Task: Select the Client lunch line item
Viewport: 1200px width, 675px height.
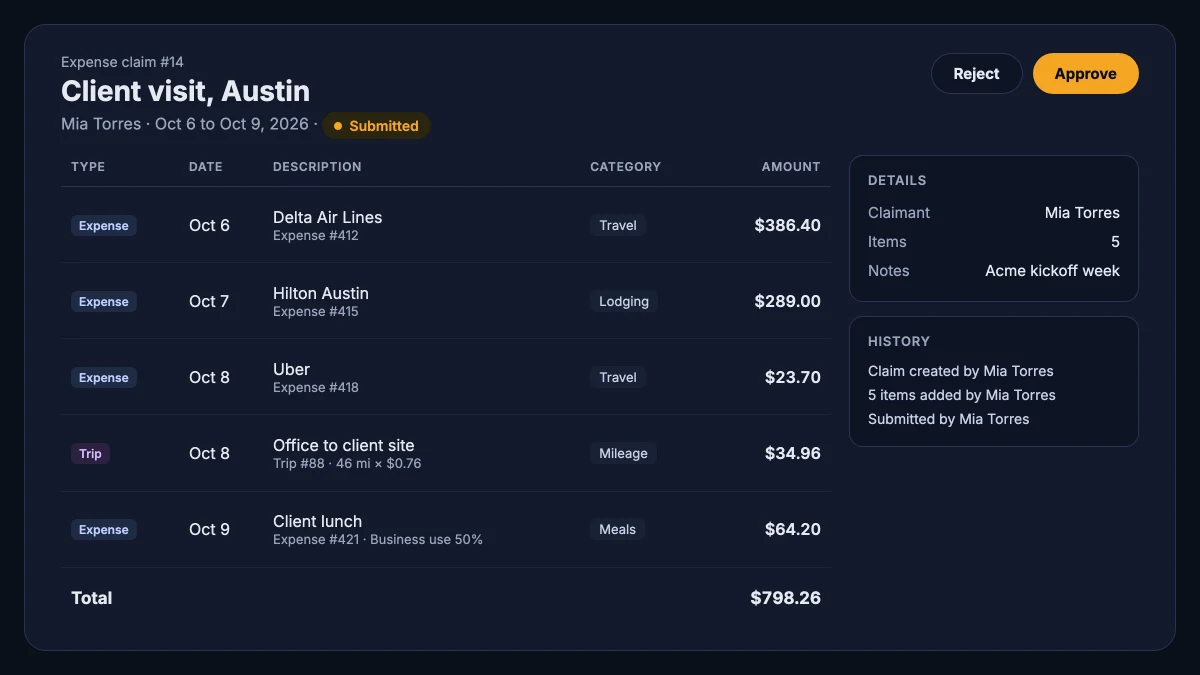Action: click(x=446, y=529)
